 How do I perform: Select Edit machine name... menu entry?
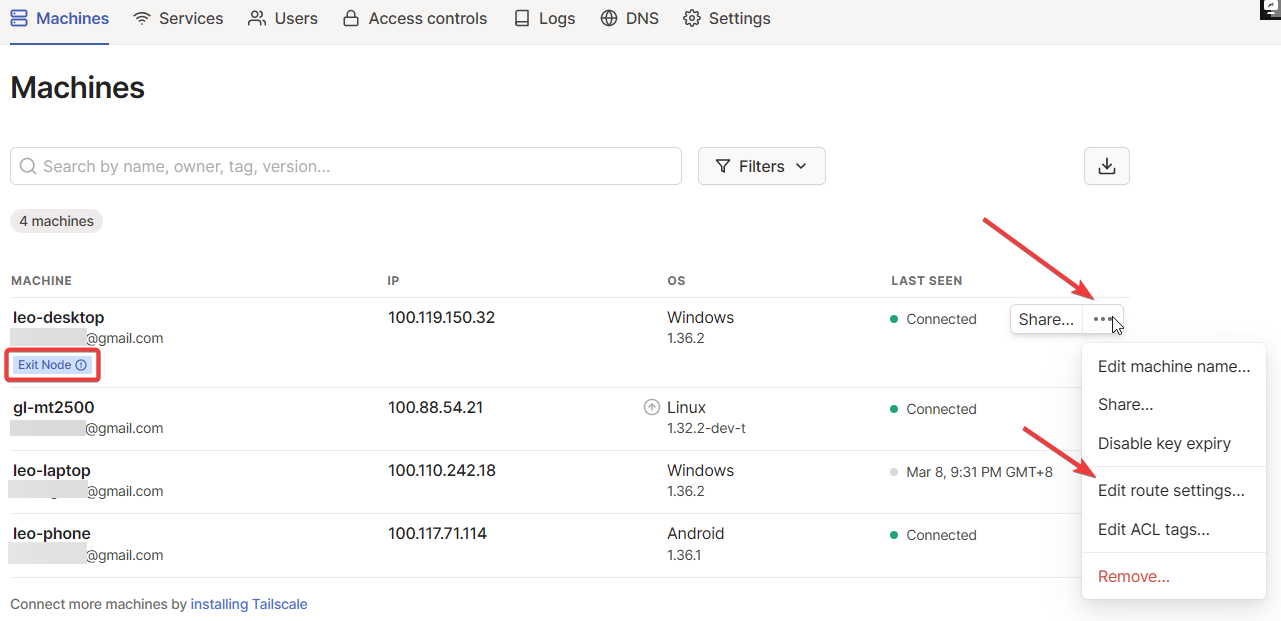(1174, 366)
